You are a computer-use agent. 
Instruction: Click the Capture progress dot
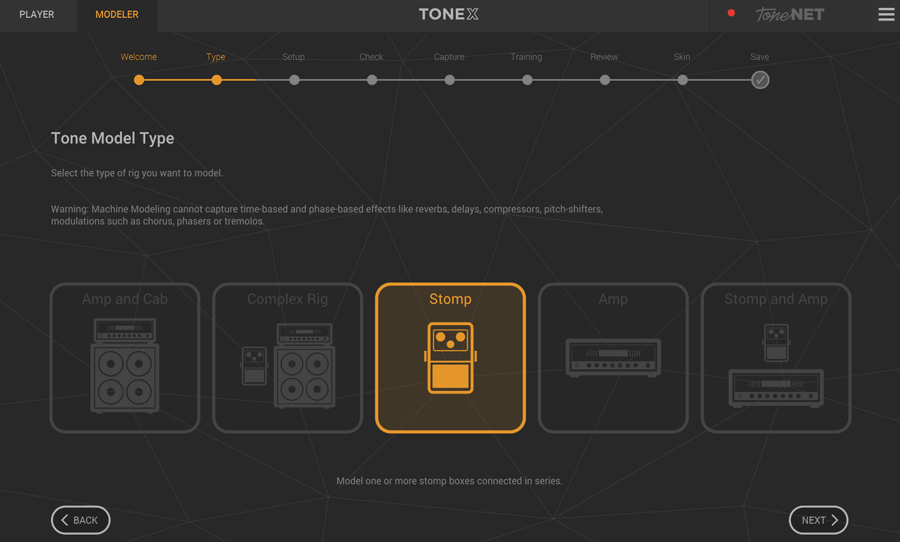click(449, 80)
